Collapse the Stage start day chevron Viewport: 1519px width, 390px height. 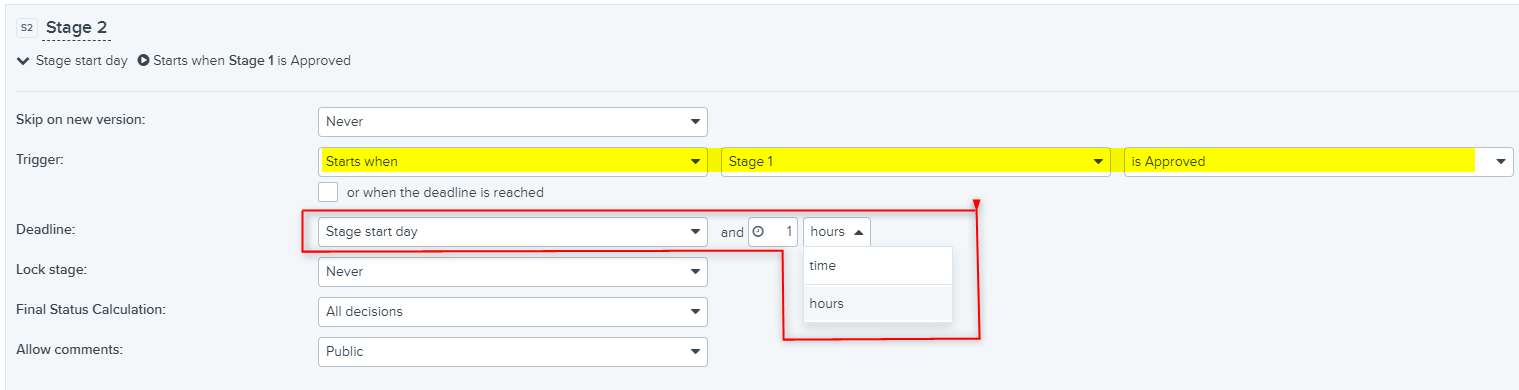click(x=23, y=61)
